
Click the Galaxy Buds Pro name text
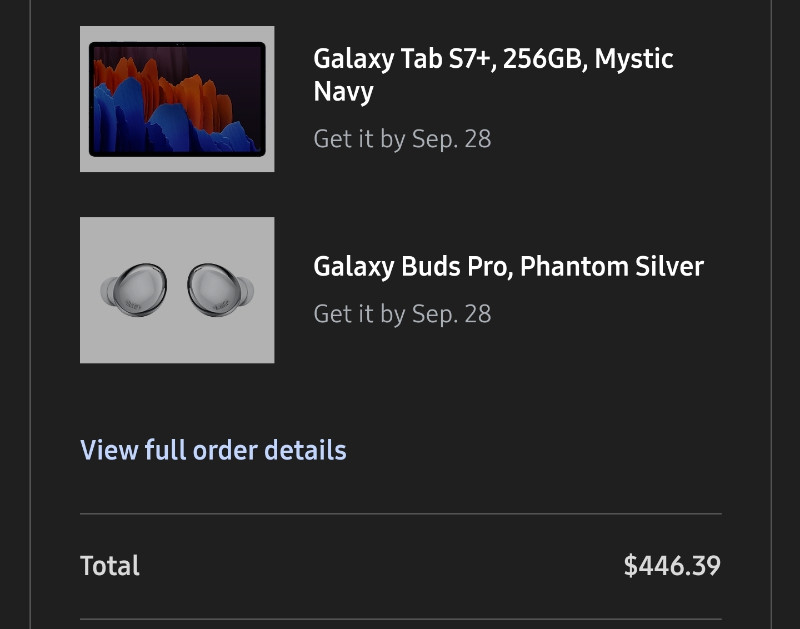(412, 266)
